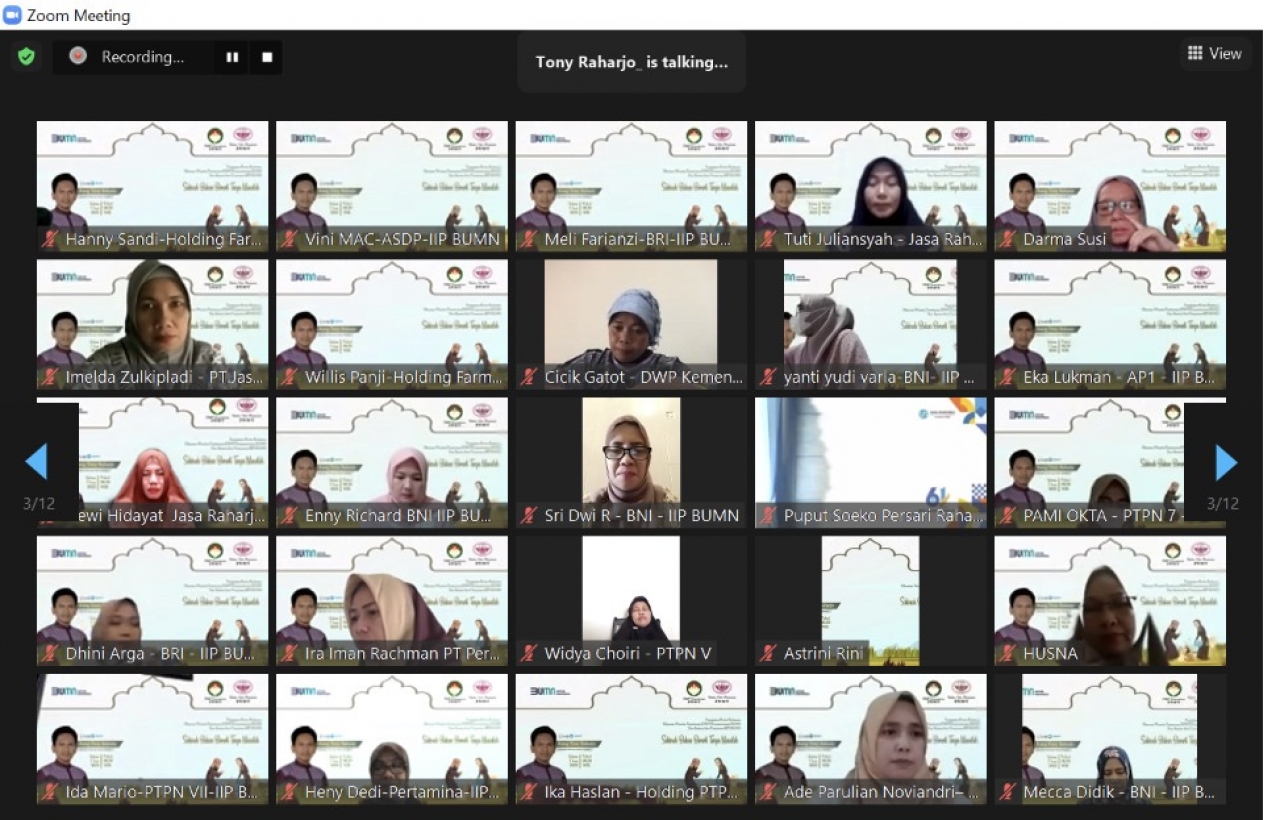The width and height of the screenshot is (1280, 820).
Task: Go to previous gallery page with left arrow
Action: (x=37, y=462)
